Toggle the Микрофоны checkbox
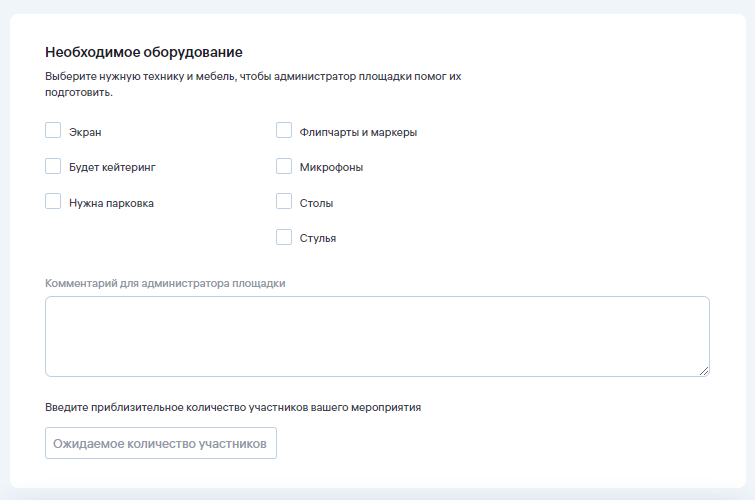The height and width of the screenshot is (500, 755). (x=284, y=166)
